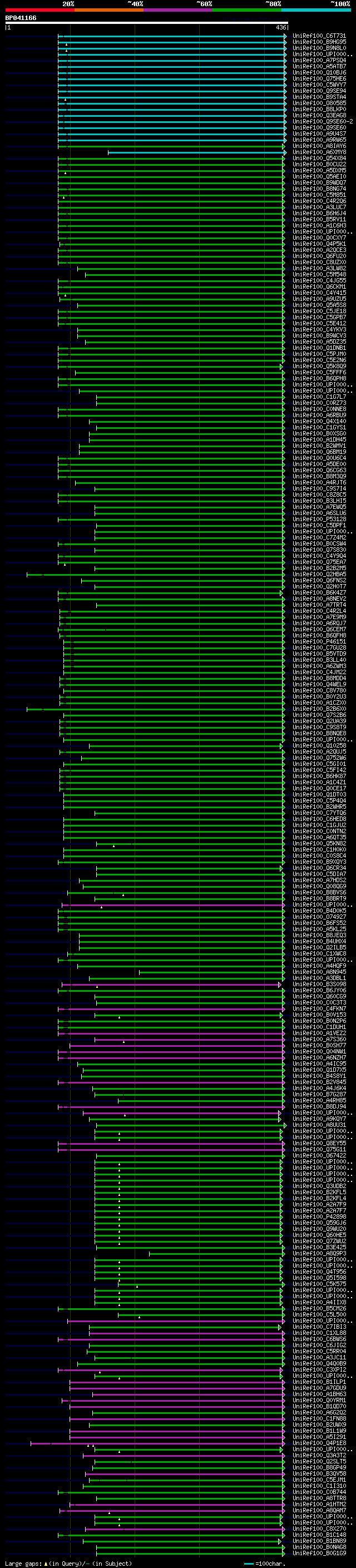Click the label UniRef100_C1I310
The image size is (356, 1568).
pos(319,1486)
